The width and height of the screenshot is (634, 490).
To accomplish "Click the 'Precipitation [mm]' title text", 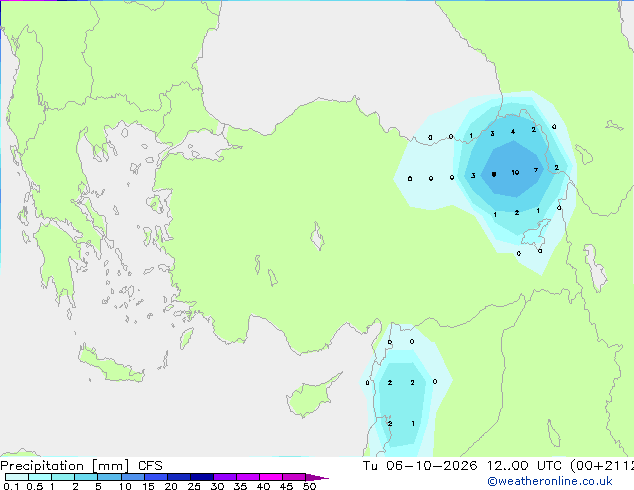I will 65,466.
